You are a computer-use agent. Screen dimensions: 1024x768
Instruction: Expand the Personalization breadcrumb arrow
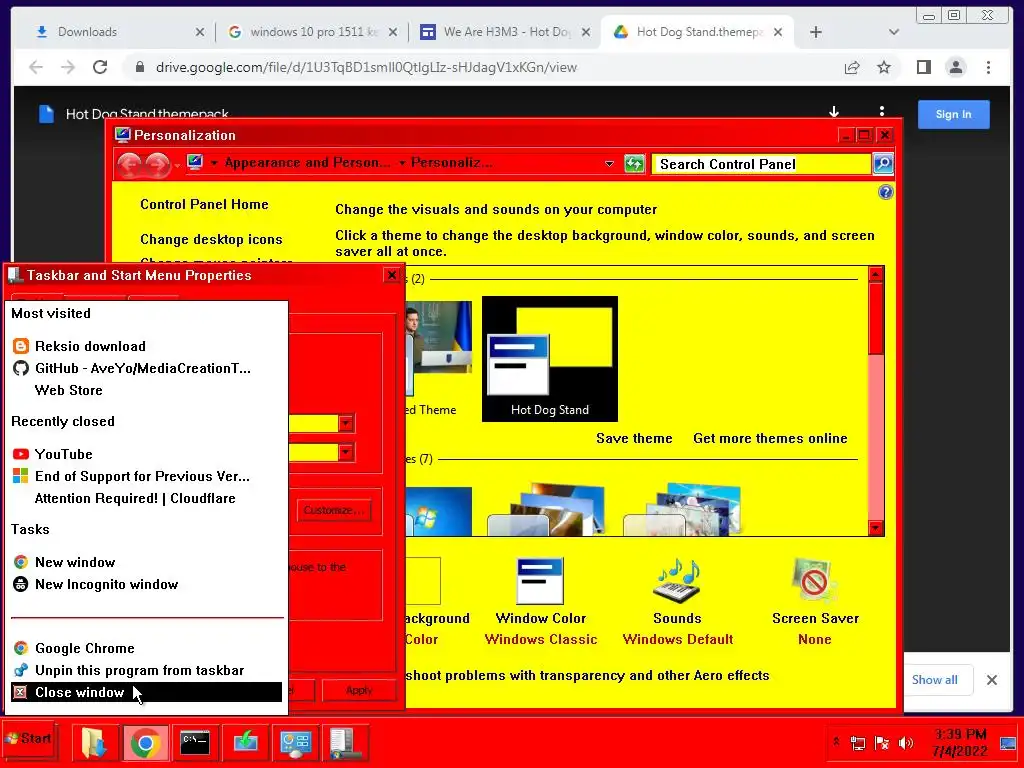pyautogui.click(x=402, y=163)
